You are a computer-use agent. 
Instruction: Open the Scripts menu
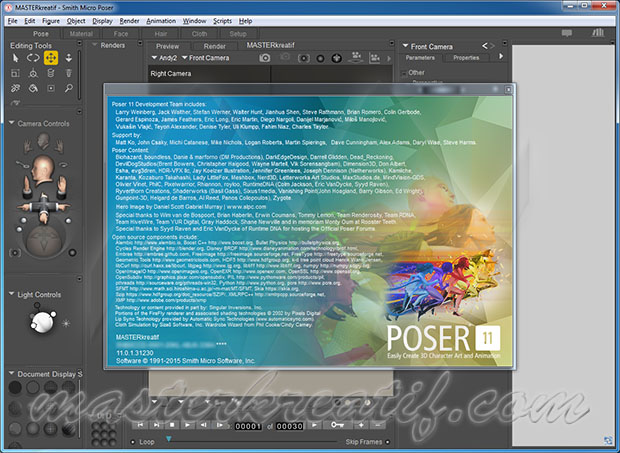click(x=222, y=21)
